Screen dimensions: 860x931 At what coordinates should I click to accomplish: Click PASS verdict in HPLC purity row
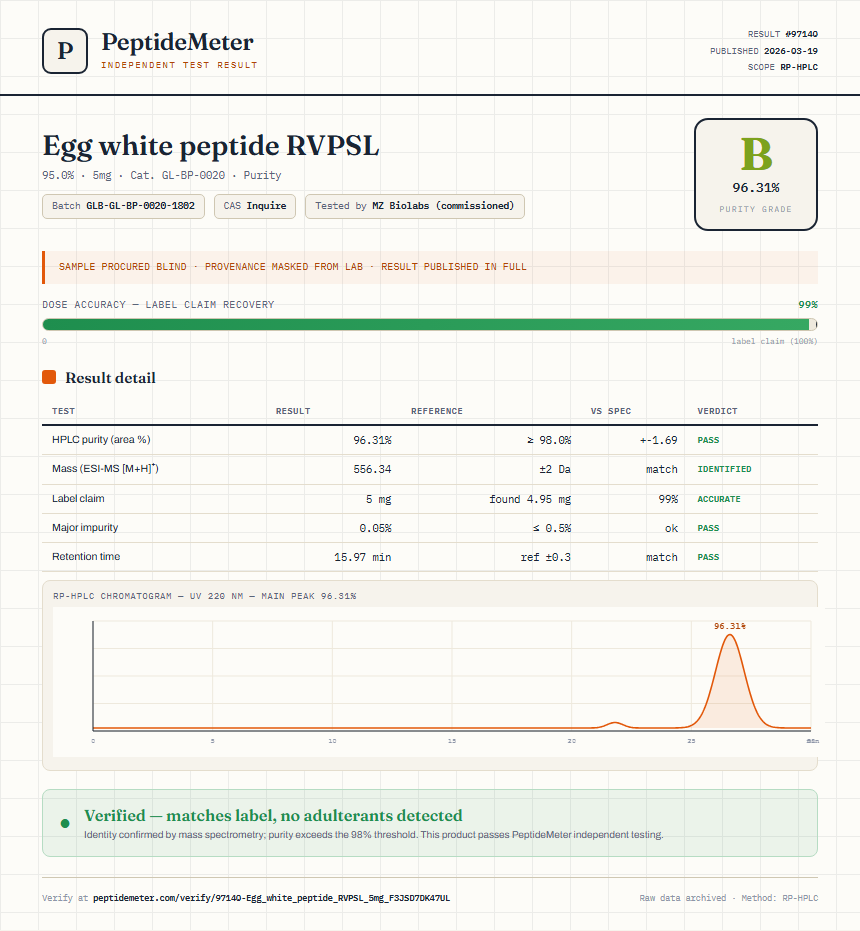708,440
